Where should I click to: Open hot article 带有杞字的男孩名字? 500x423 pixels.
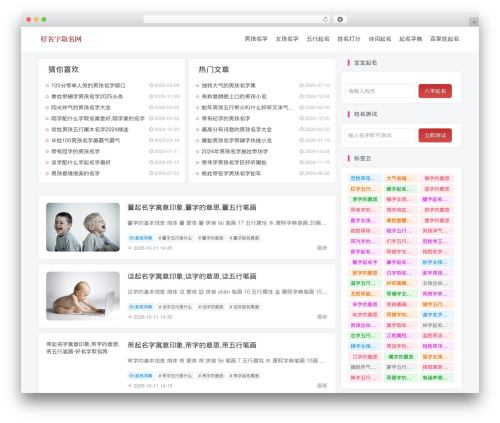(226, 119)
